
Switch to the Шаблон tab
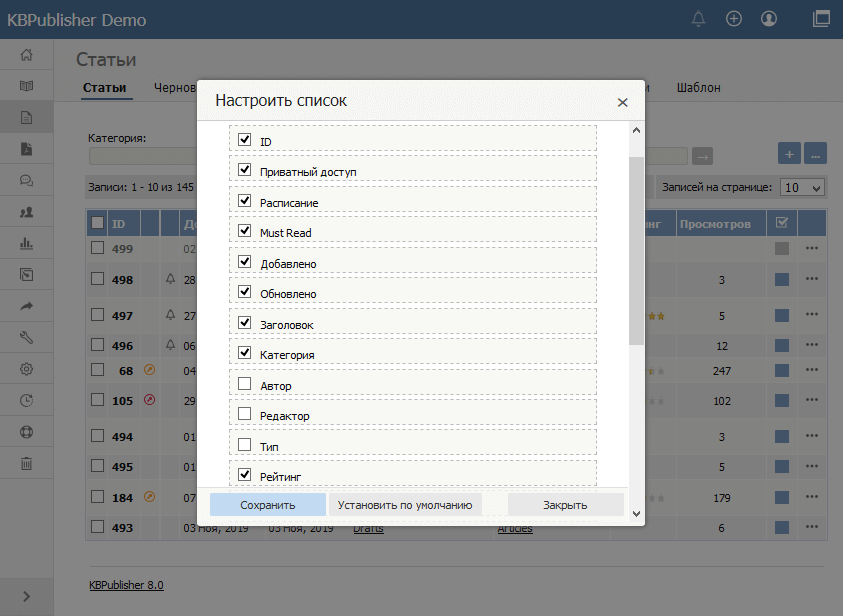coord(698,88)
